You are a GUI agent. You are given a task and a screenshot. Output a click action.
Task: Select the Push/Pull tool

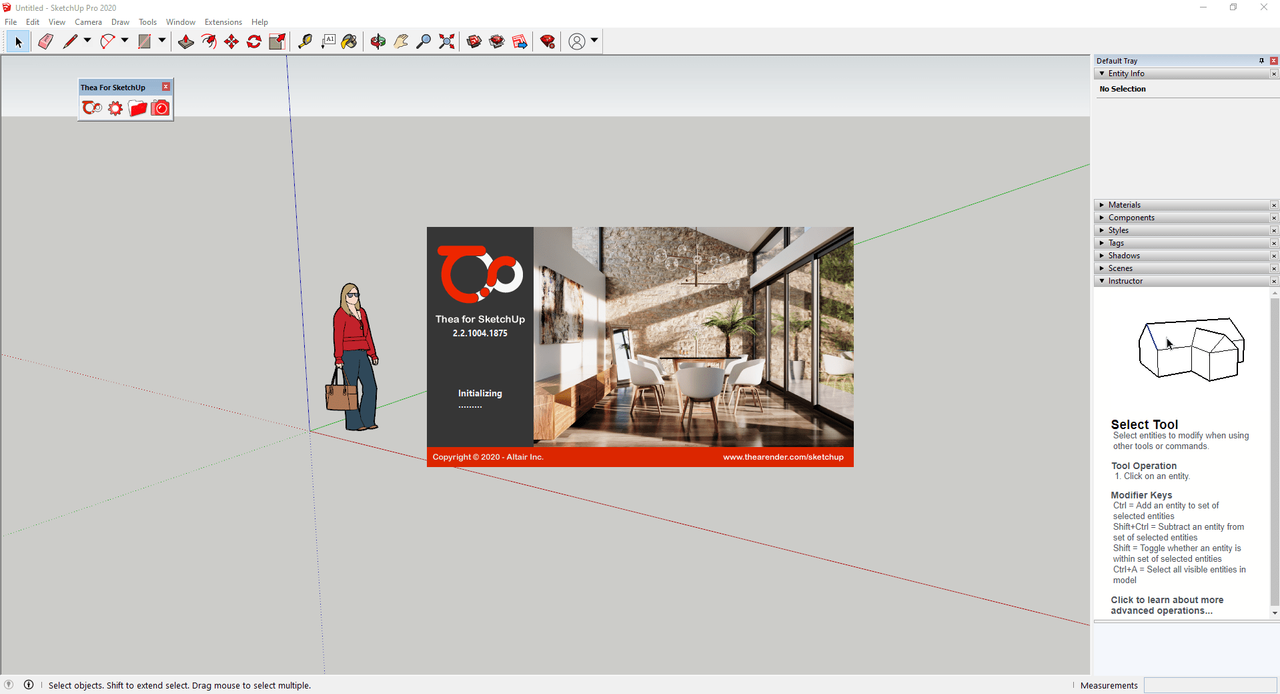[x=185, y=41]
